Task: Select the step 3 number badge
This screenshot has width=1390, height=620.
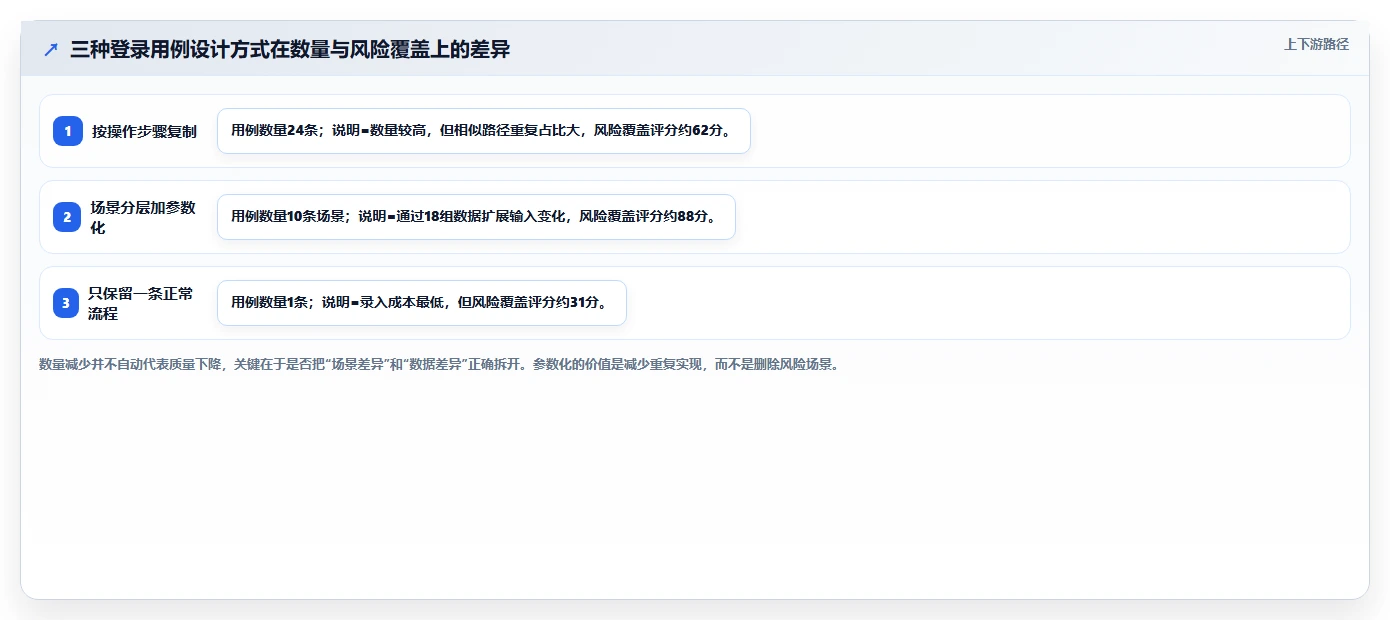Action: pyautogui.click(x=68, y=303)
